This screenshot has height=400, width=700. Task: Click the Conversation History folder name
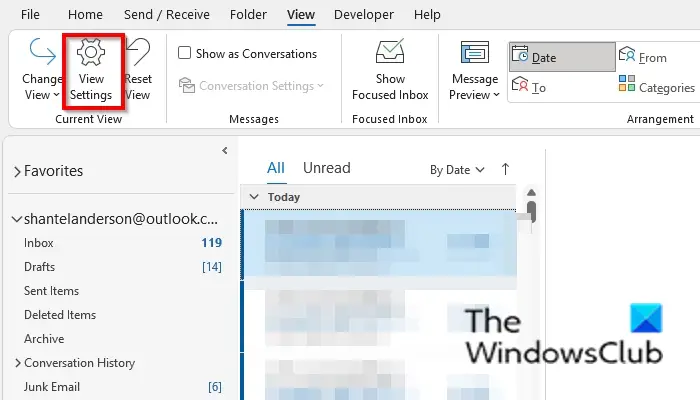(79, 363)
